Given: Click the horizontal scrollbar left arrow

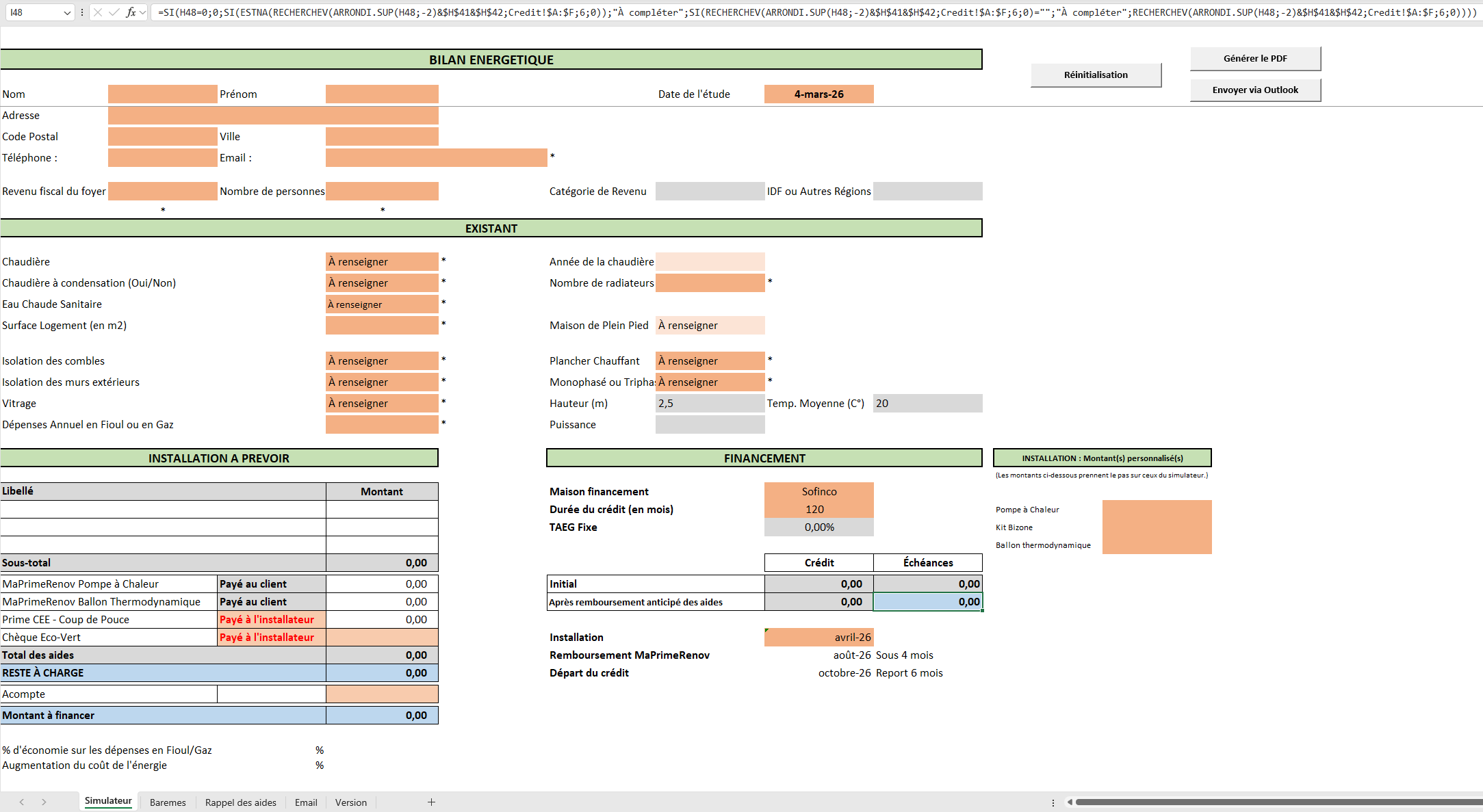Looking at the screenshot, I should [1069, 802].
